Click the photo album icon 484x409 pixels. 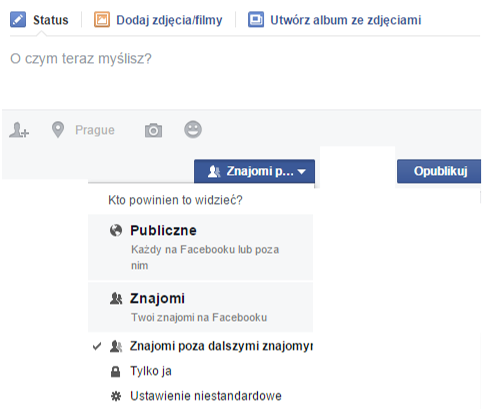256,20
